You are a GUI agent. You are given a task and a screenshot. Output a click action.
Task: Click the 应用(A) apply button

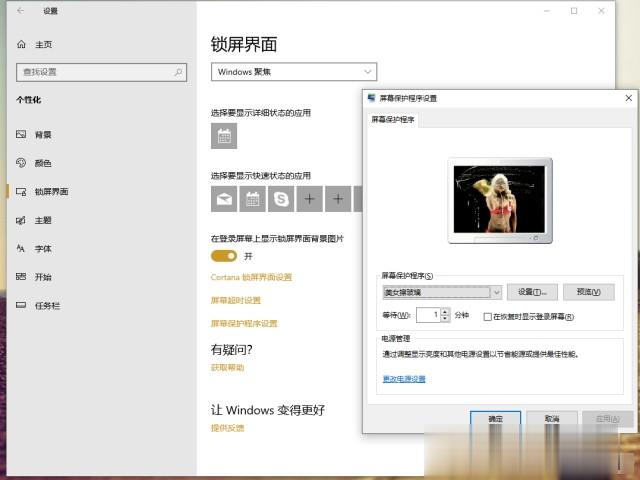608,419
